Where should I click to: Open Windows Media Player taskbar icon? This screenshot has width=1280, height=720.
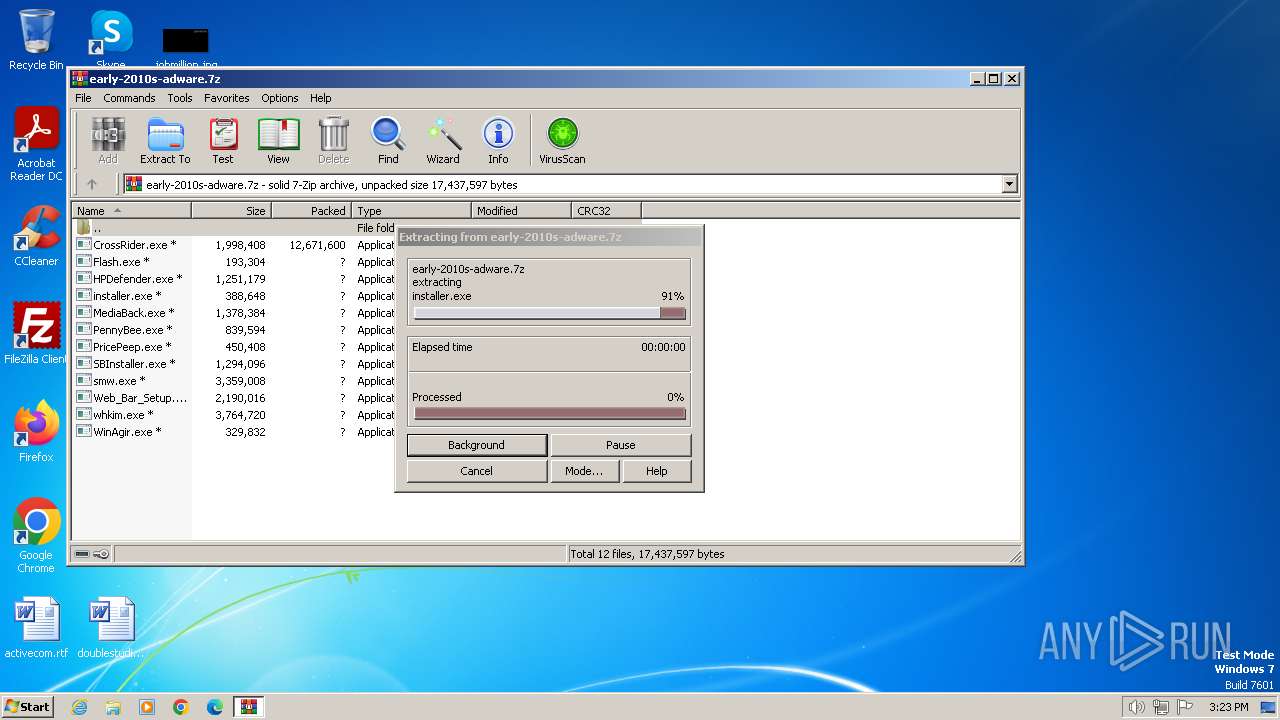[147, 707]
